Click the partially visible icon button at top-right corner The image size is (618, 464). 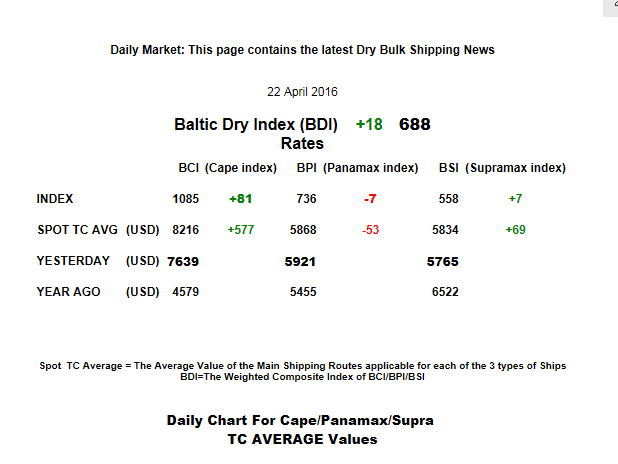tap(611, 8)
